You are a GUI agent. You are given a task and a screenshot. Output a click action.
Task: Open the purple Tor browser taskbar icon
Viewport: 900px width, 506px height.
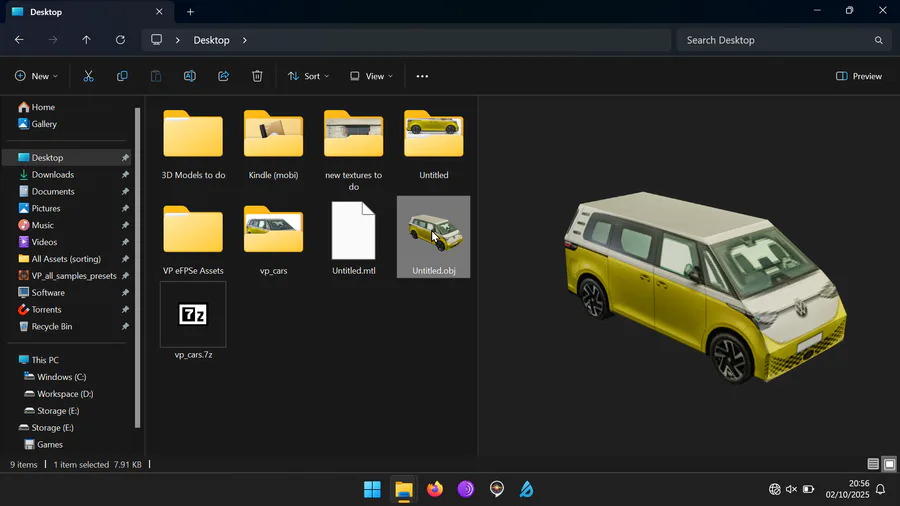tap(465, 489)
